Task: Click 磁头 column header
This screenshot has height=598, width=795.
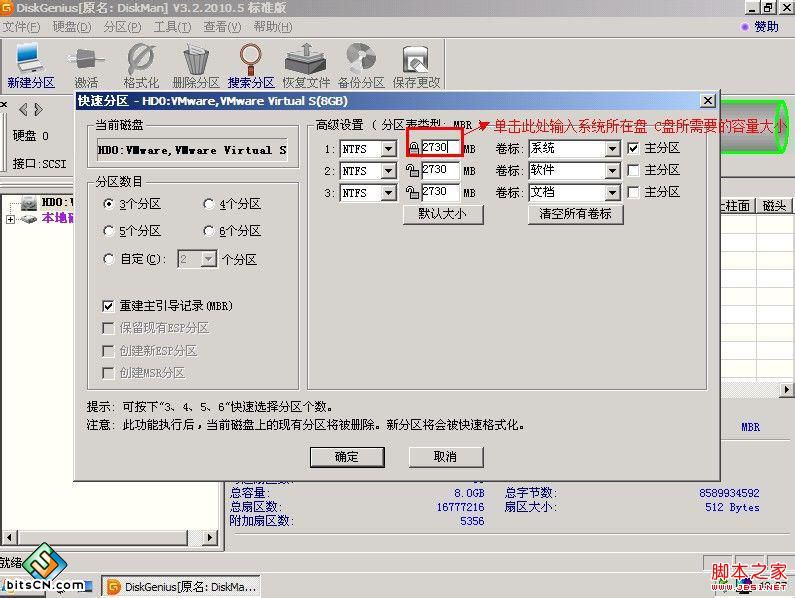Action: coord(774,206)
